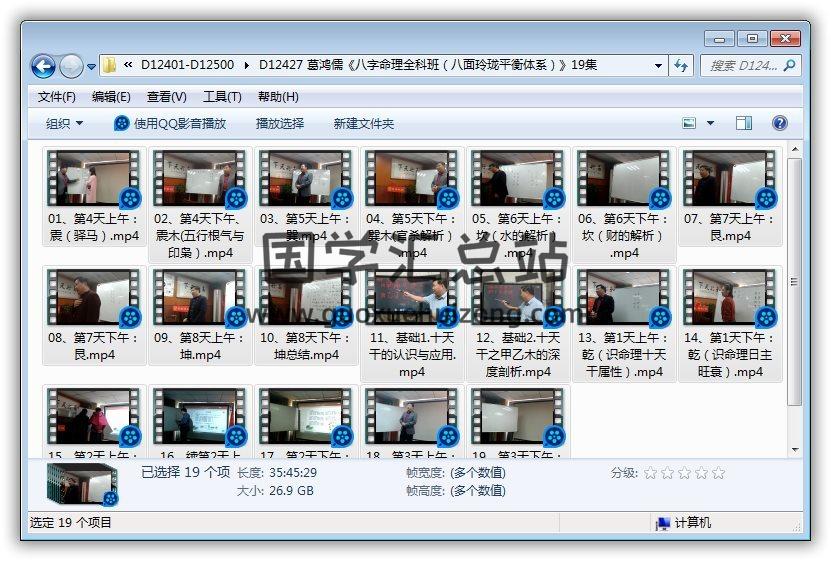Click the 大小: 26.9 GB value
The height and width of the screenshot is (561, 831).
coord(291,491)
